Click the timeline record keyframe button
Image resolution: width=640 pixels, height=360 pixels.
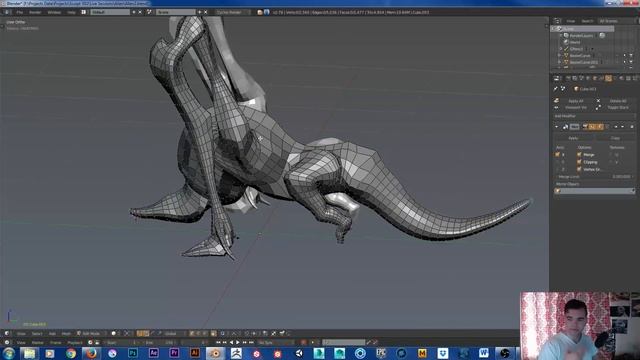[x=303, y=342]
